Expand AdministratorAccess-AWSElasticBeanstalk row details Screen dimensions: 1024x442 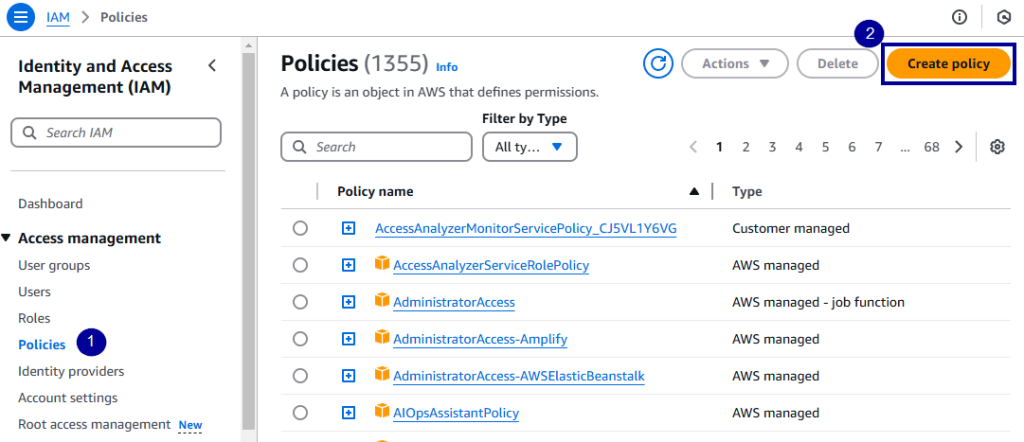coord(349,376)
